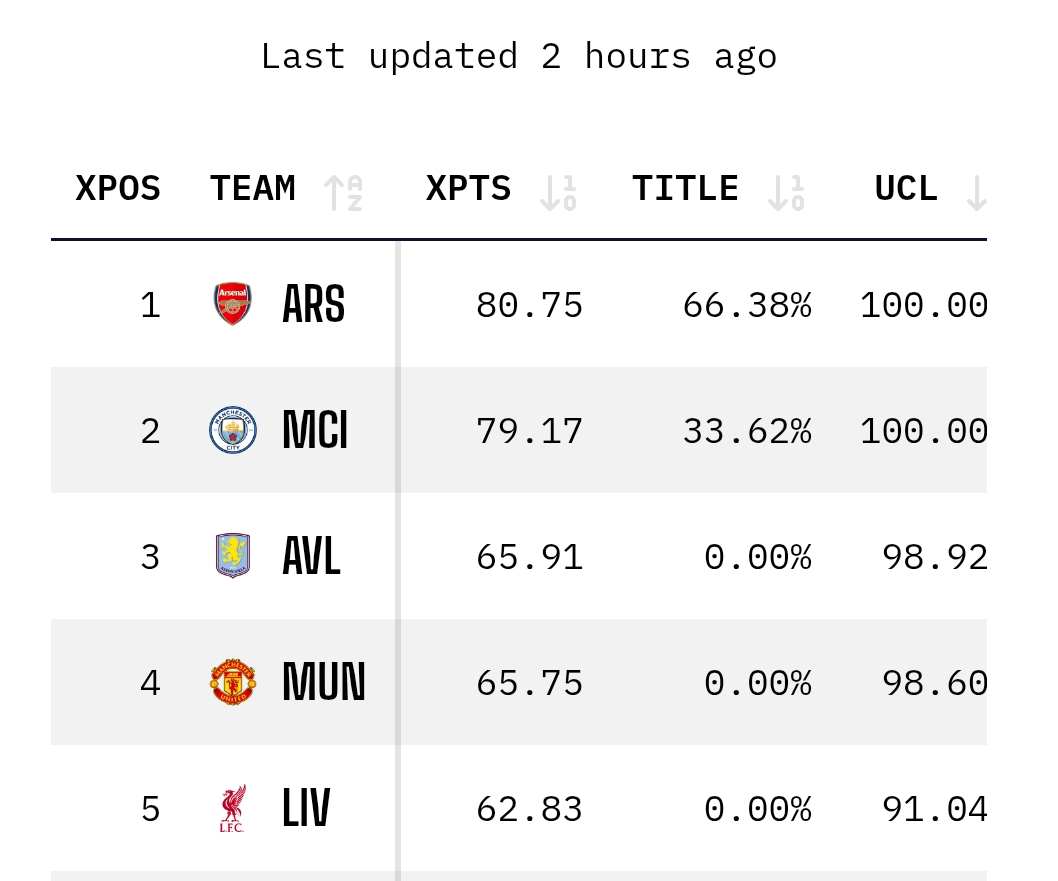Click the XPTS column header text

point(468,188)
